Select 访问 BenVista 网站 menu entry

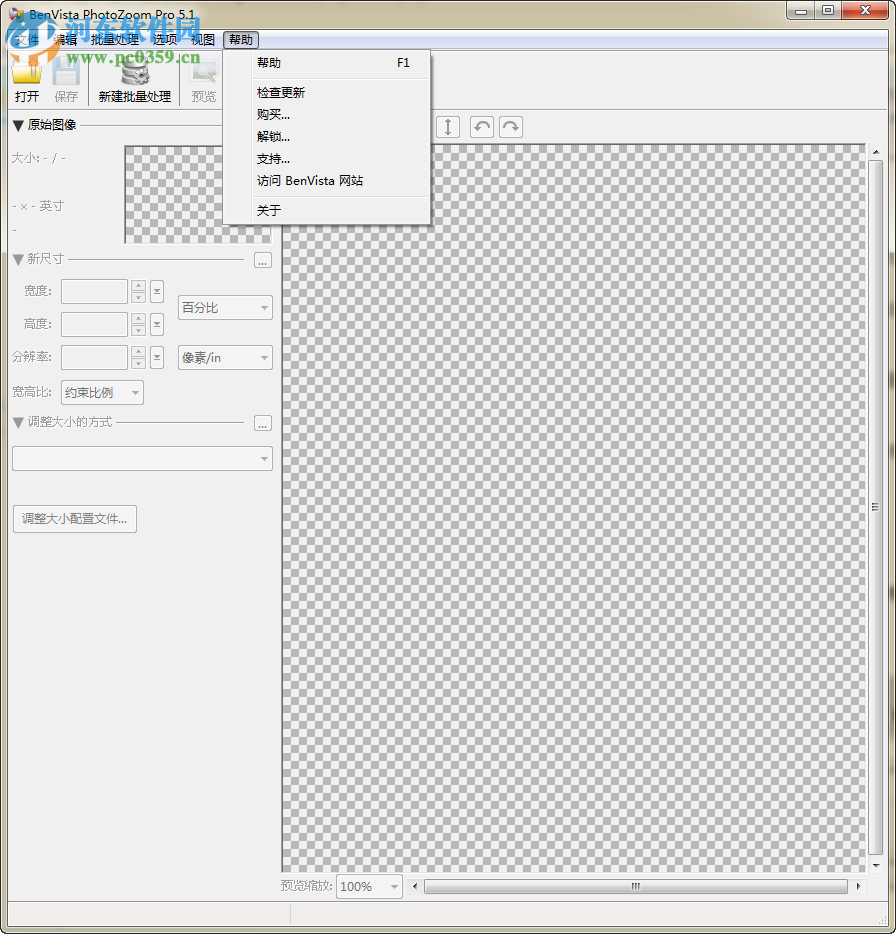click(309, 181)
